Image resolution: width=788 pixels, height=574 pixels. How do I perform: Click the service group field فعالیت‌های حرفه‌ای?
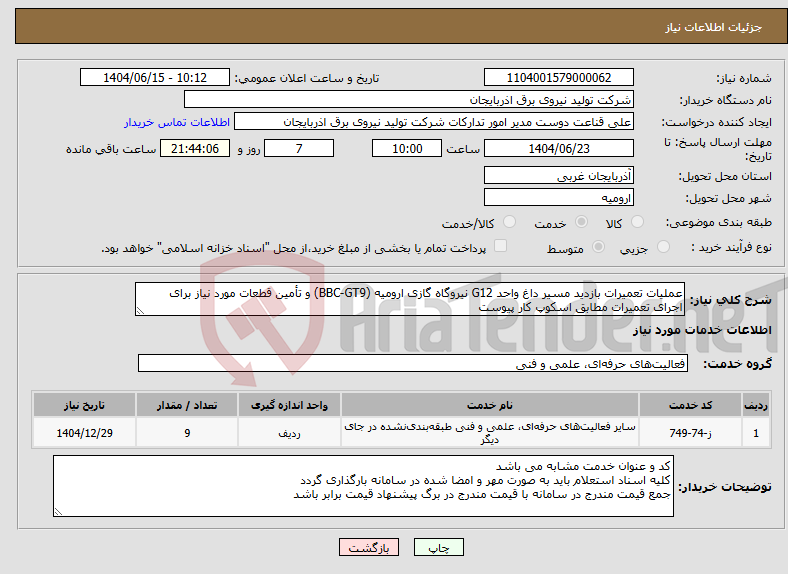pos(413,363)
